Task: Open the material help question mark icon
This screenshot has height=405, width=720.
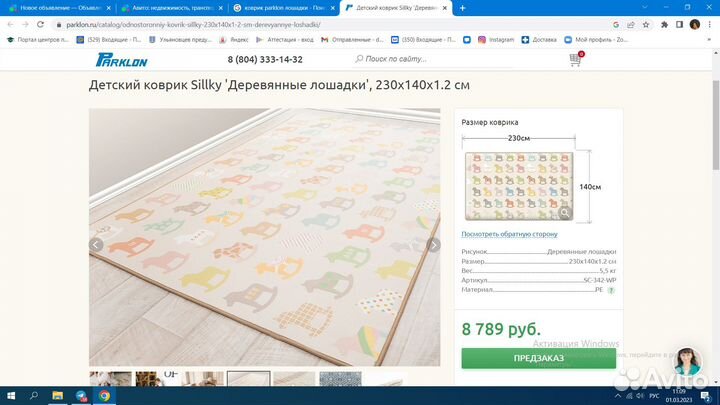Action: tap(611, 290)
